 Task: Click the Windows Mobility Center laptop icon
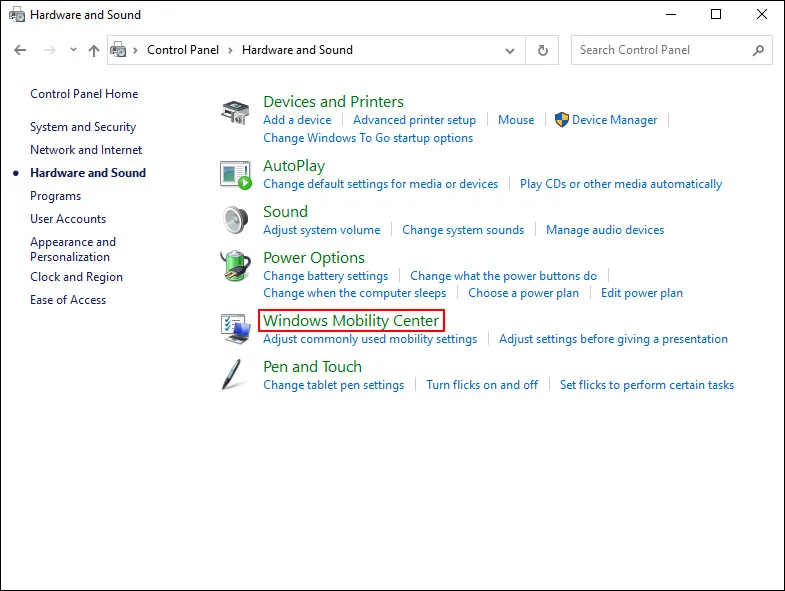235,329
